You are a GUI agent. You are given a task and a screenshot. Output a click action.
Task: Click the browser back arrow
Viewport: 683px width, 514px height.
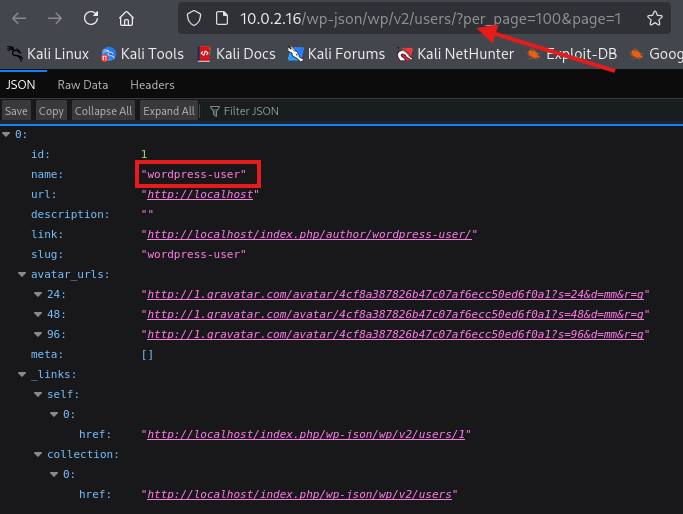pyautogui.click(x=20, y=18)
